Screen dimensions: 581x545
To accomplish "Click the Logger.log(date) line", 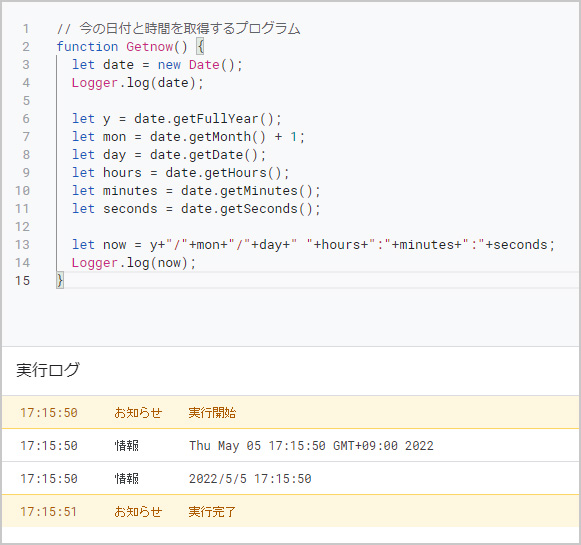I will point(137,83).
